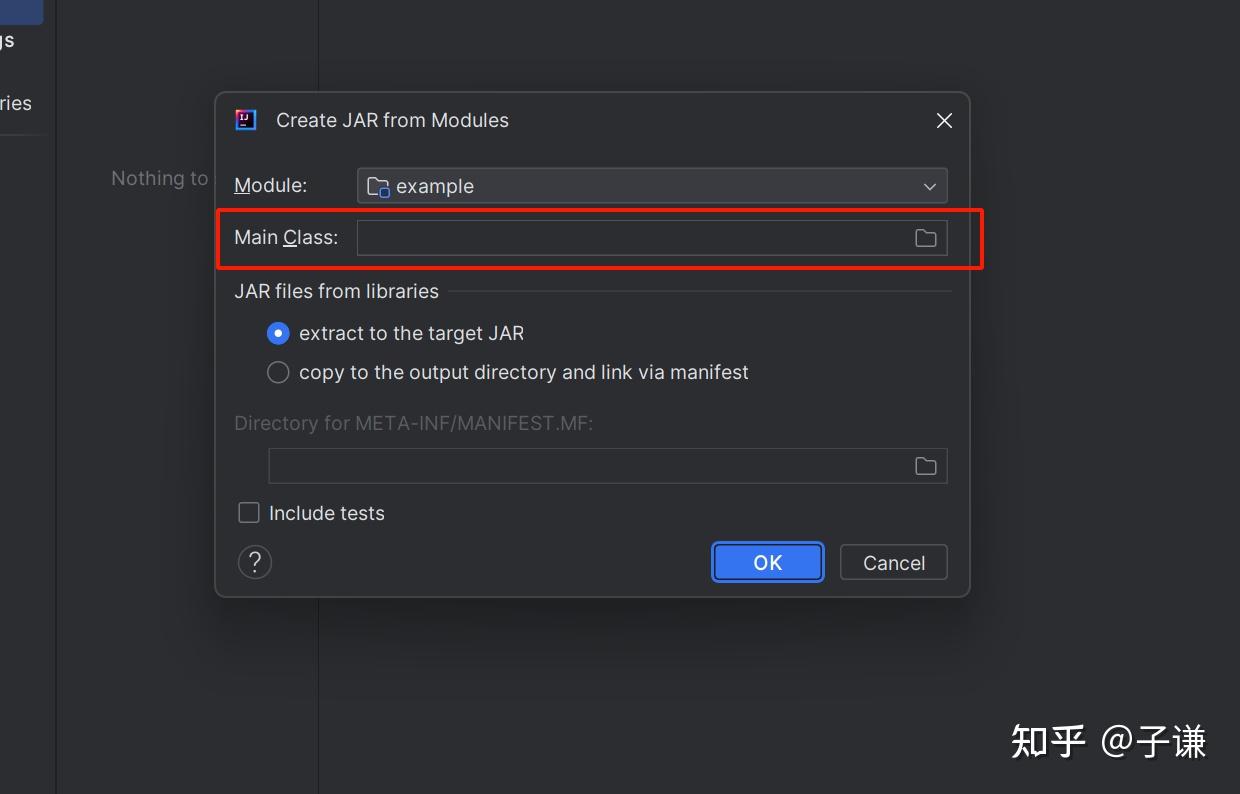
Task: Select "extract to the target JAR" option
Action: tap(278, 333)
